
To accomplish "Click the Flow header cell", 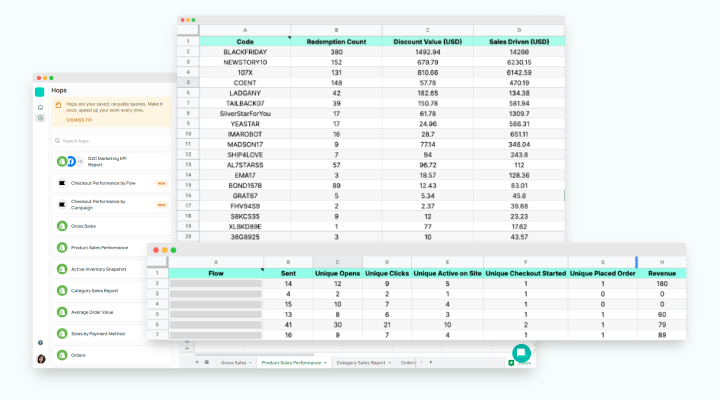I will tap(216, 273).
